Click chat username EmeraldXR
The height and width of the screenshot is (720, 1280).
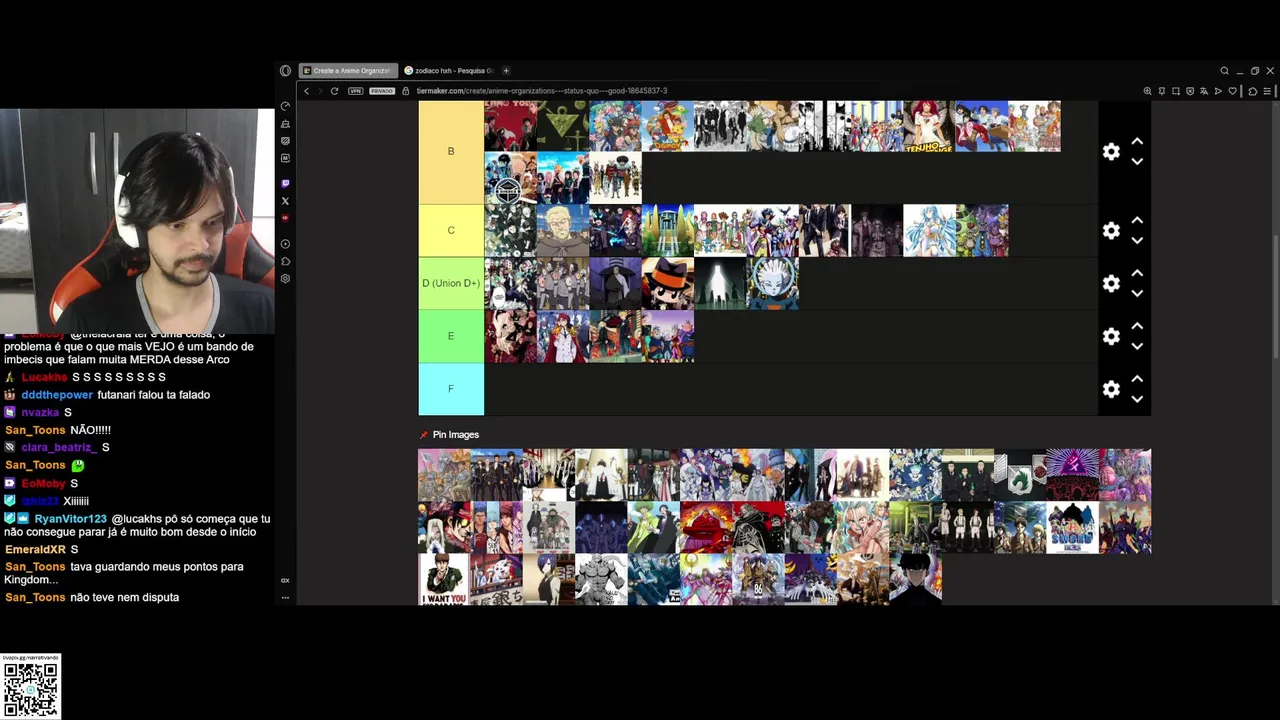coord(35,550)
